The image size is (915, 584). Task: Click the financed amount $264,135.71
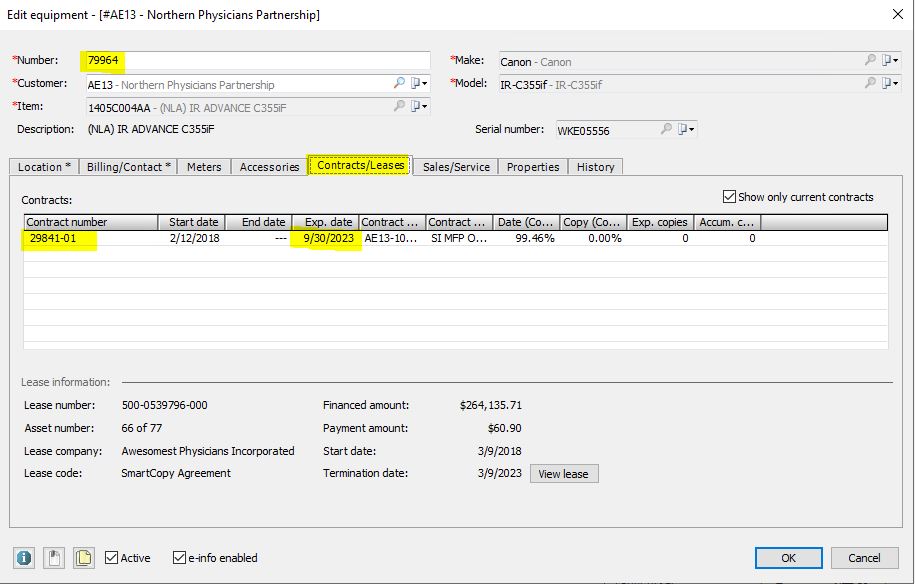(x=491, y=405)
